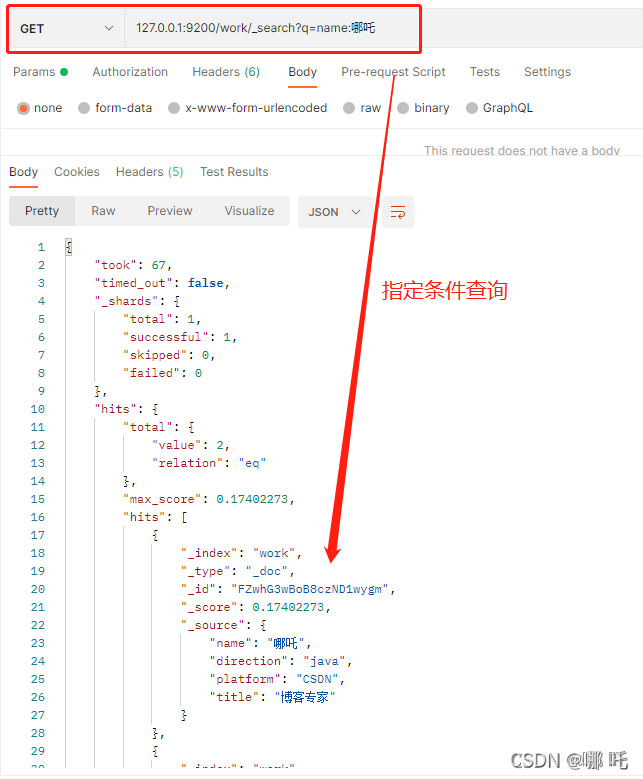Open the Params tab
The image size is (643, 779).
40,72
